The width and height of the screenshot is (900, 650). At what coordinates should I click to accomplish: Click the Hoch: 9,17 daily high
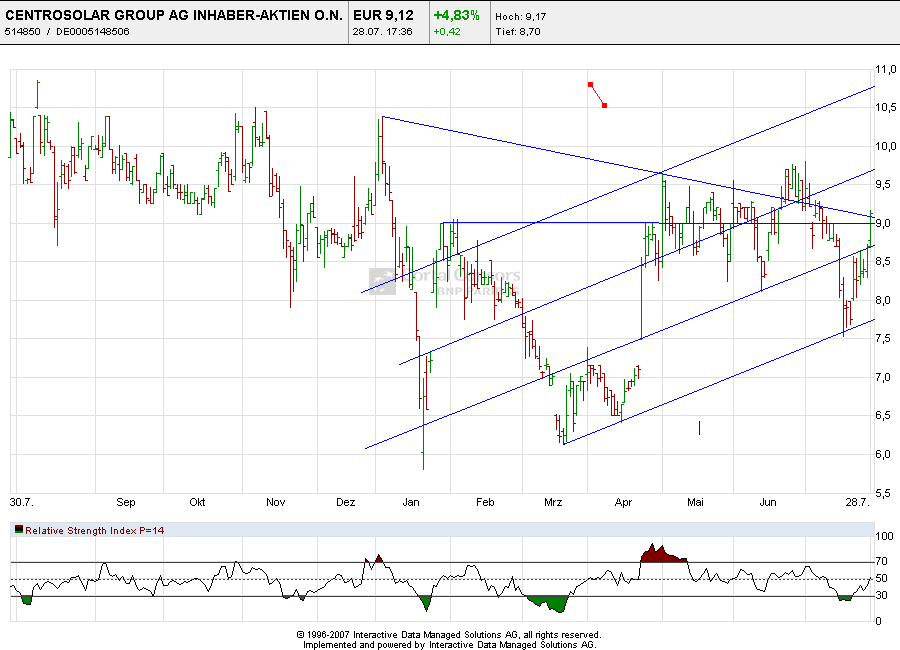coord(521,17)
